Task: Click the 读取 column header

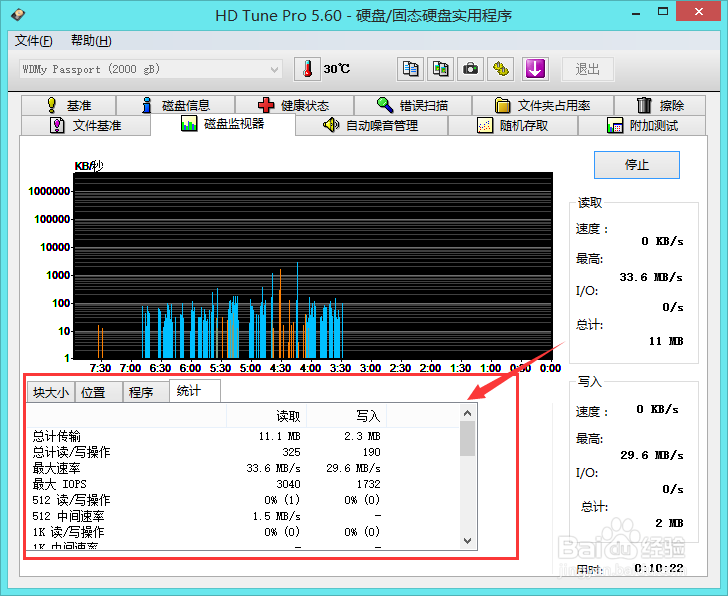Action: (266, 416)
